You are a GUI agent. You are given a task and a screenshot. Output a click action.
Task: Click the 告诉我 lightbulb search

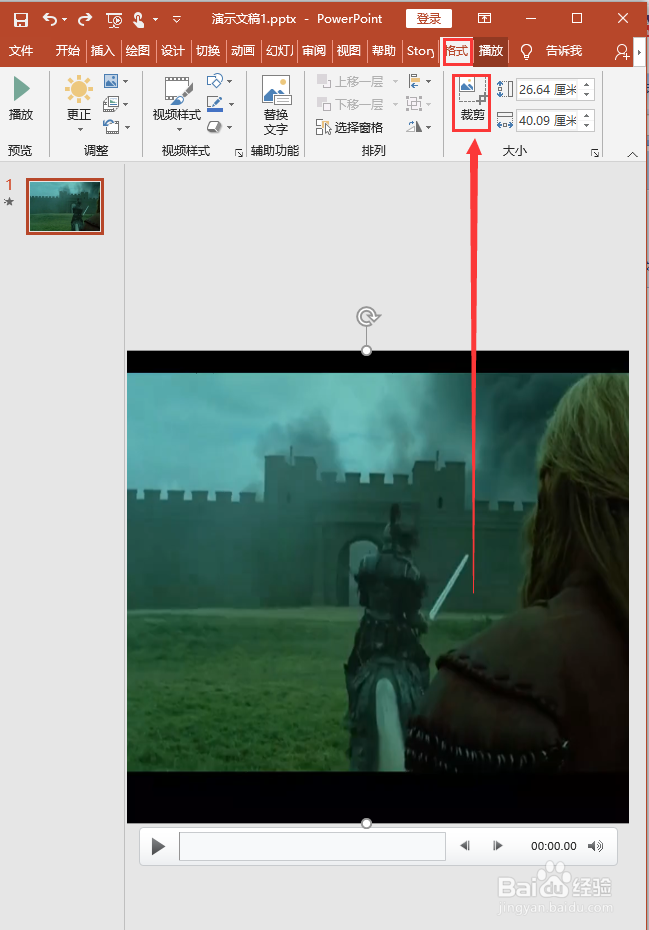click(552, 52)
